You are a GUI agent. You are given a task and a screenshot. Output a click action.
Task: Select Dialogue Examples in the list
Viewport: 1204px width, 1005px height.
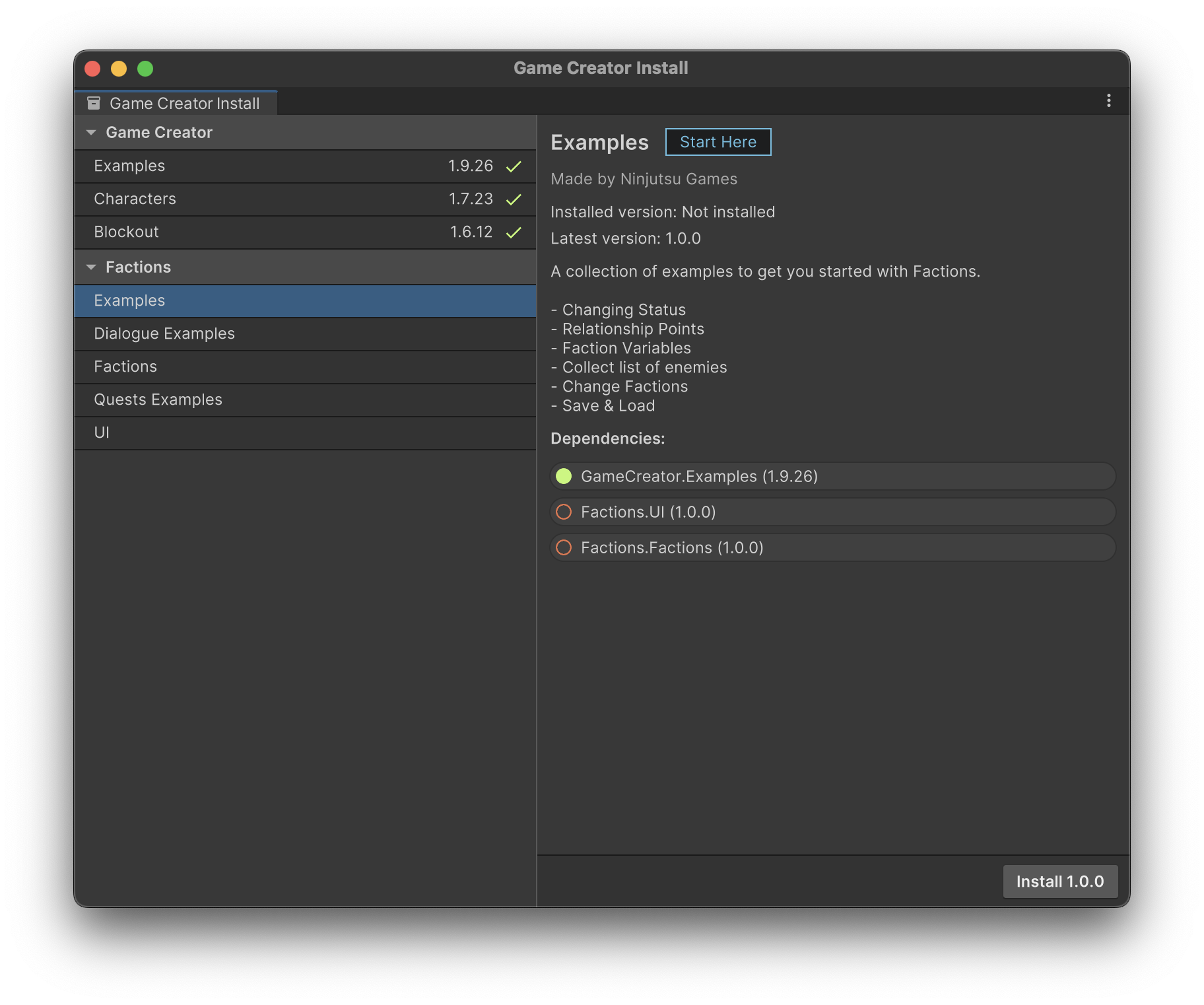point(164,333)
